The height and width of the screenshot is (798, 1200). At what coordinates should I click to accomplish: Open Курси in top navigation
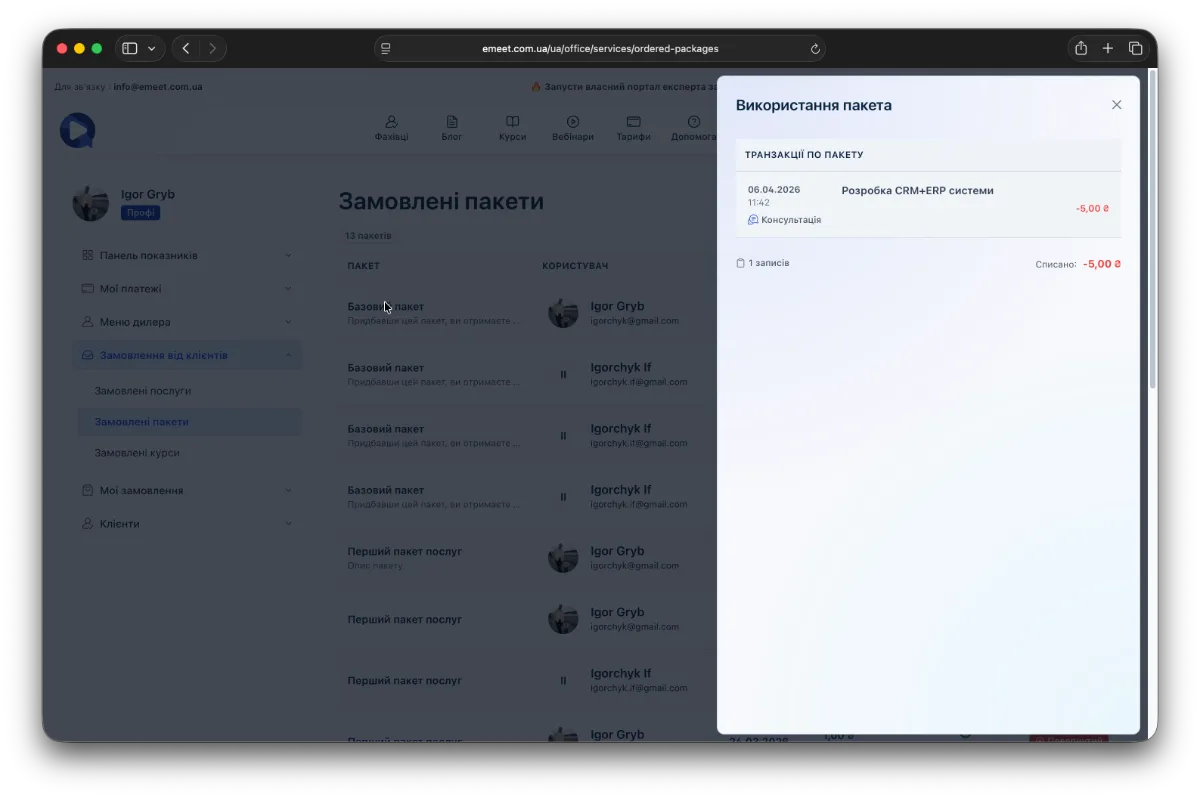pyautogui.click(x=512, y=128)
